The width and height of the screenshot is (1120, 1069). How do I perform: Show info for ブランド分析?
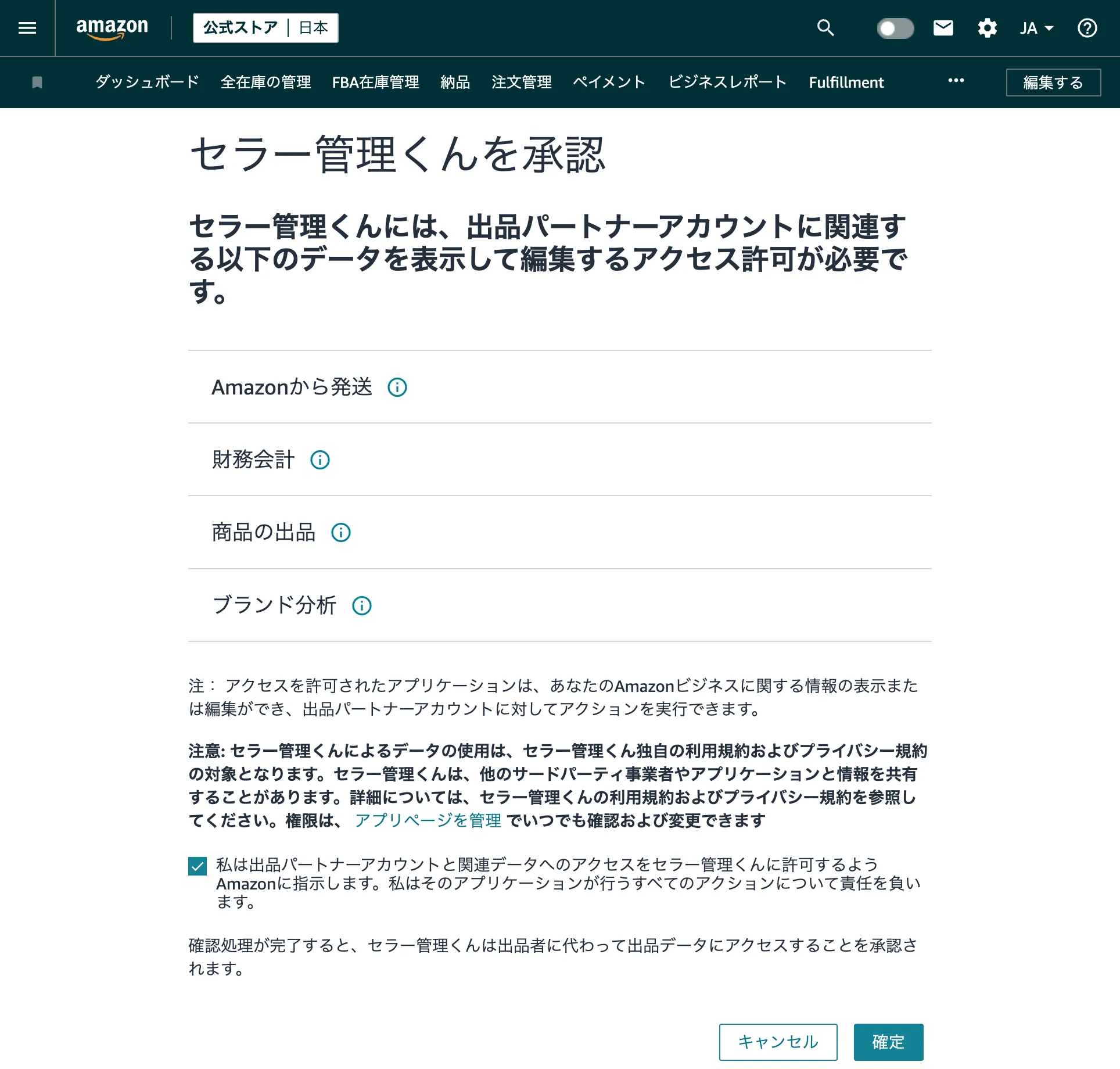(362, 605)
